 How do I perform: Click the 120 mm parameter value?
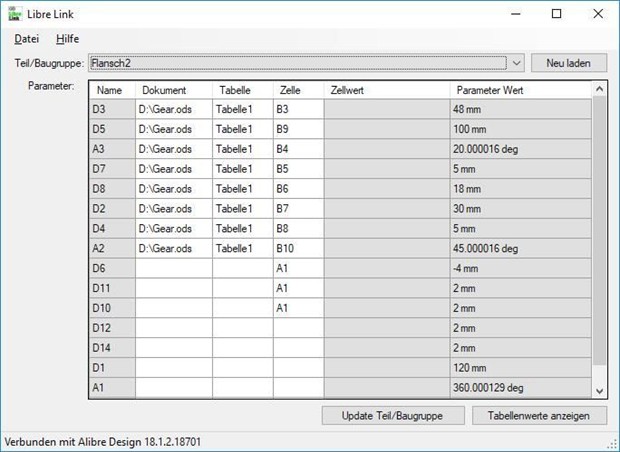(x=521, y=367)
